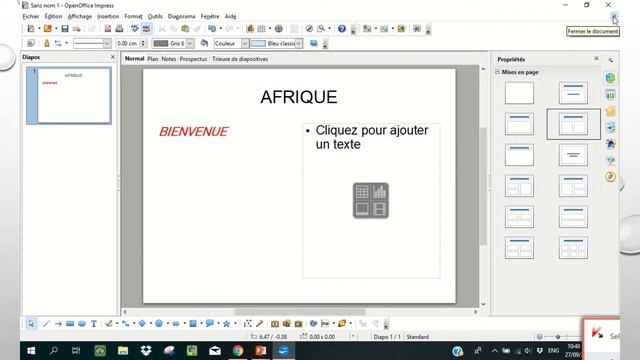Switch to the Plan view tab

pyautogui.click(x=153, y=59)
